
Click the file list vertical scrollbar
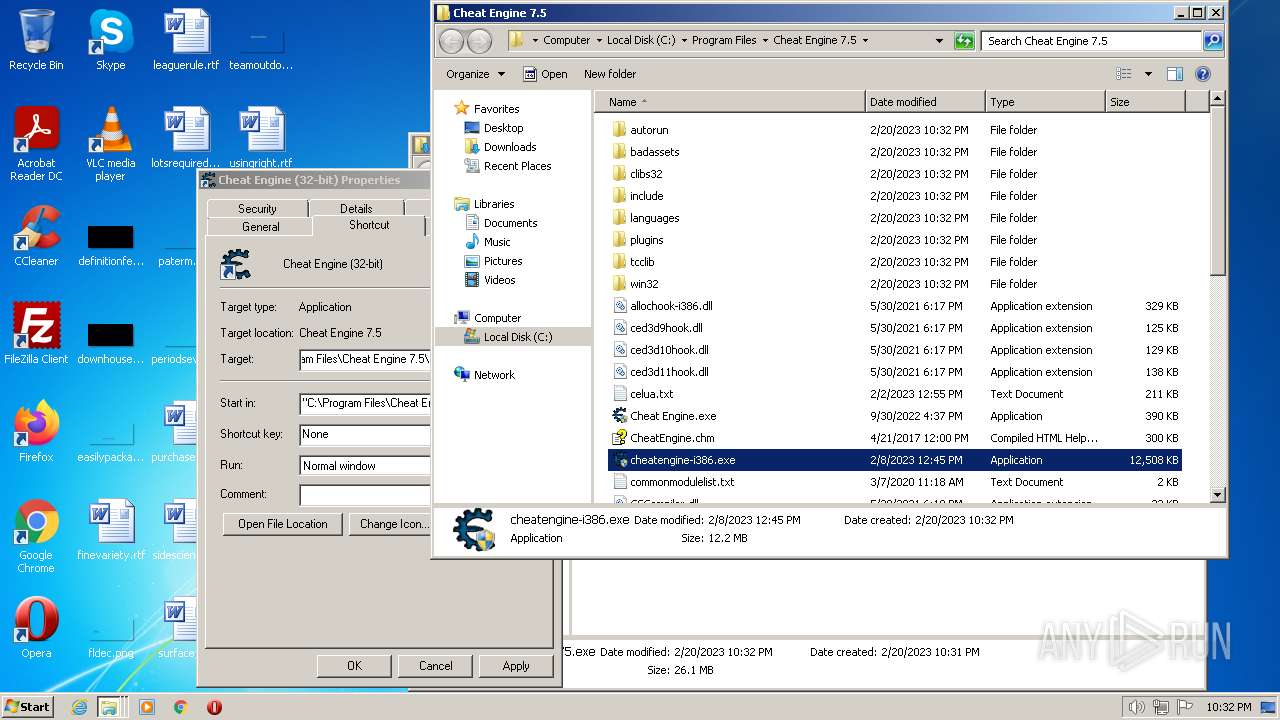click(1217, 296)
